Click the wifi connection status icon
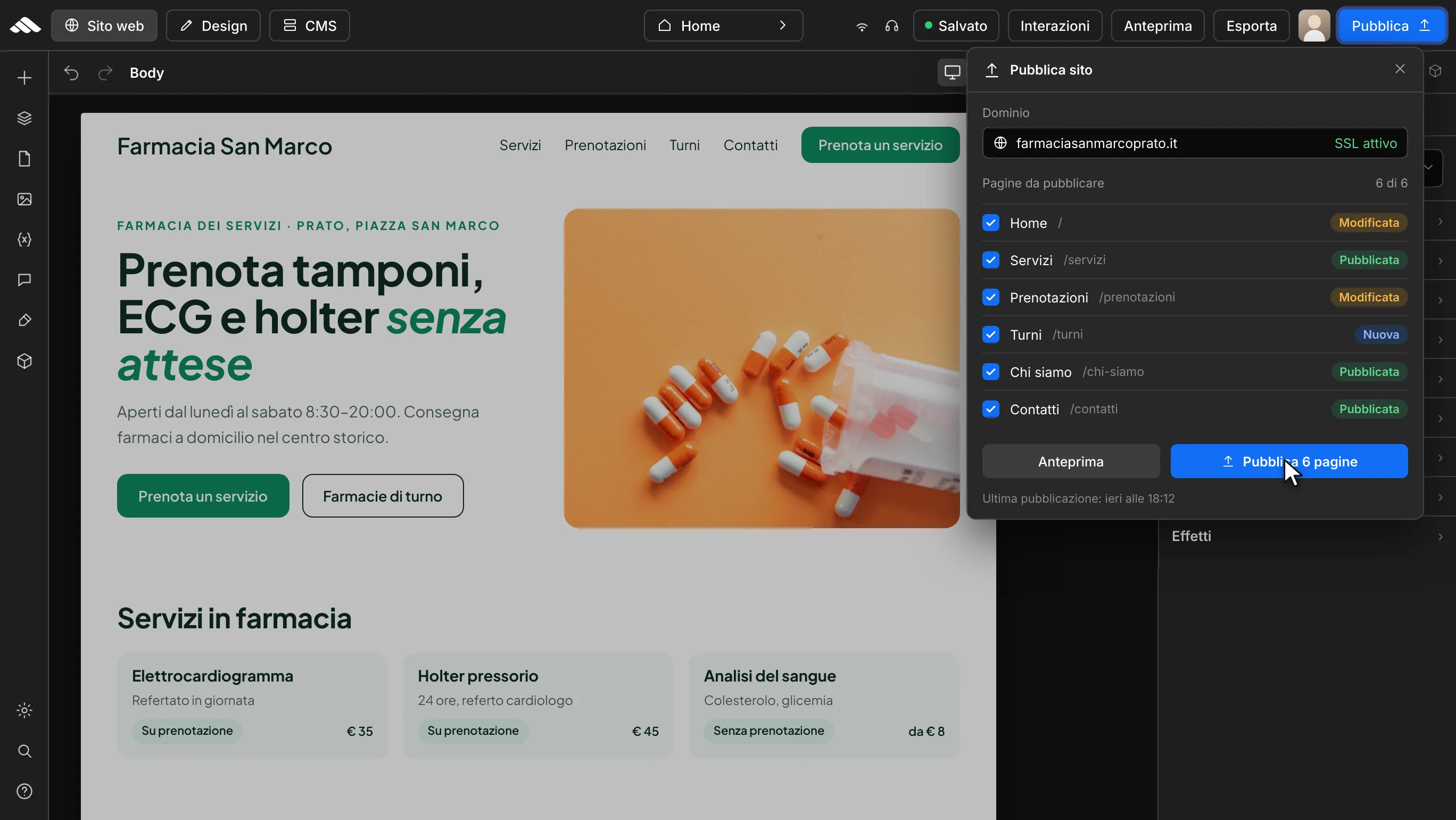The height and width of the screenshot is (820, 1456). click(862, 26)
